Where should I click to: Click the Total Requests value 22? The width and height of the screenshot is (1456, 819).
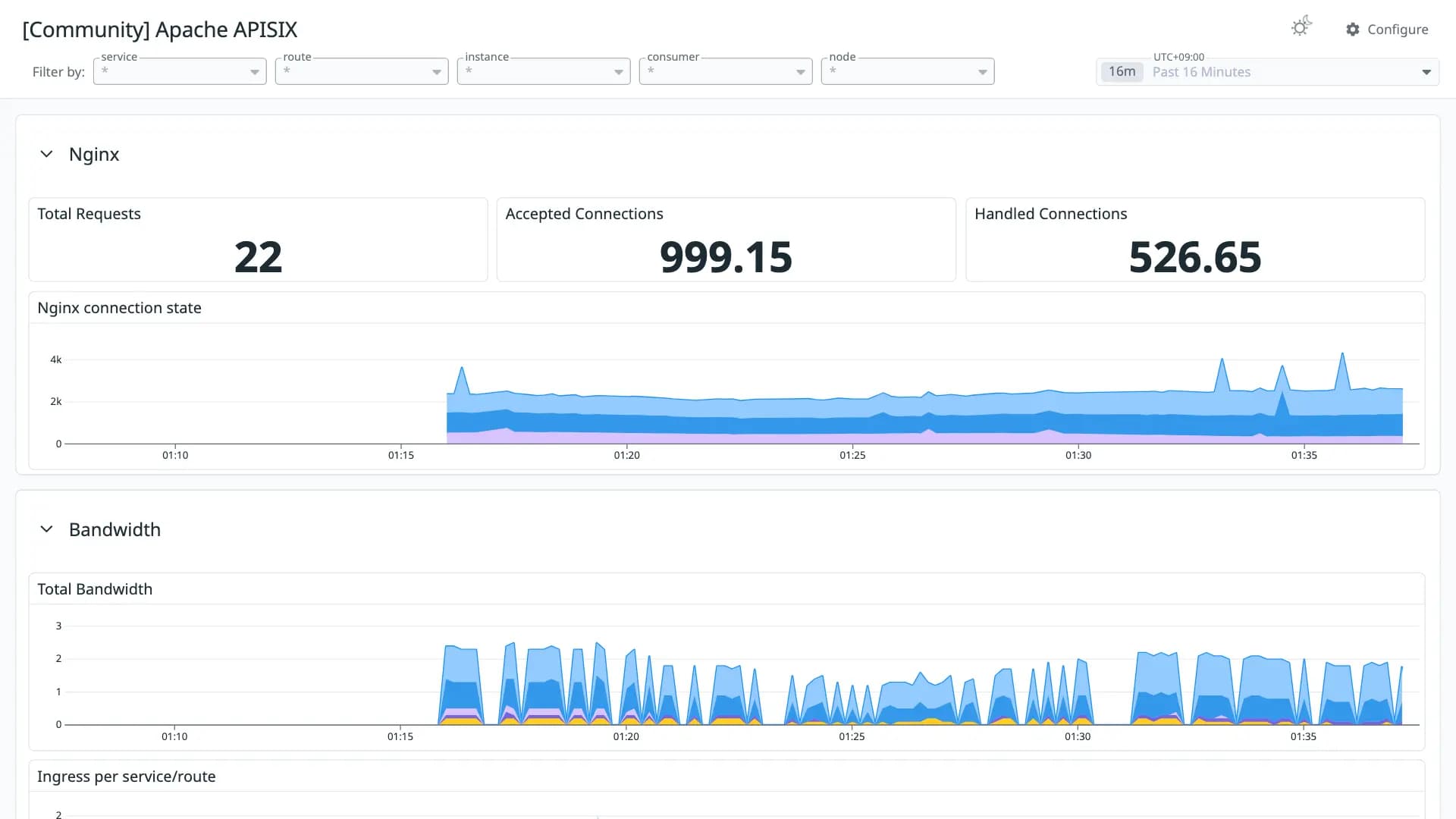(x=258, y=257)
